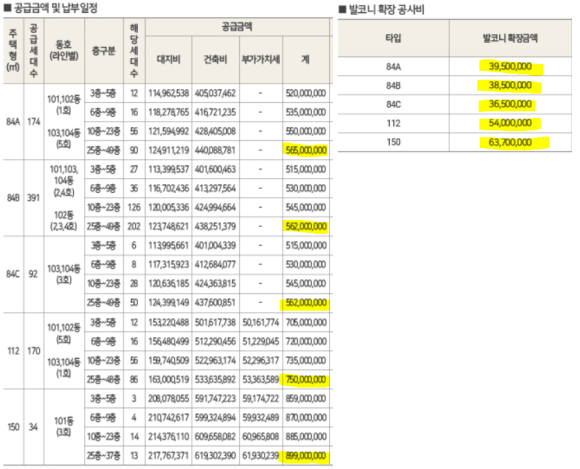Click land cost value 114,962,538
Image resolution: width=580 pixels, height=469 pixels.
point(169,93)
